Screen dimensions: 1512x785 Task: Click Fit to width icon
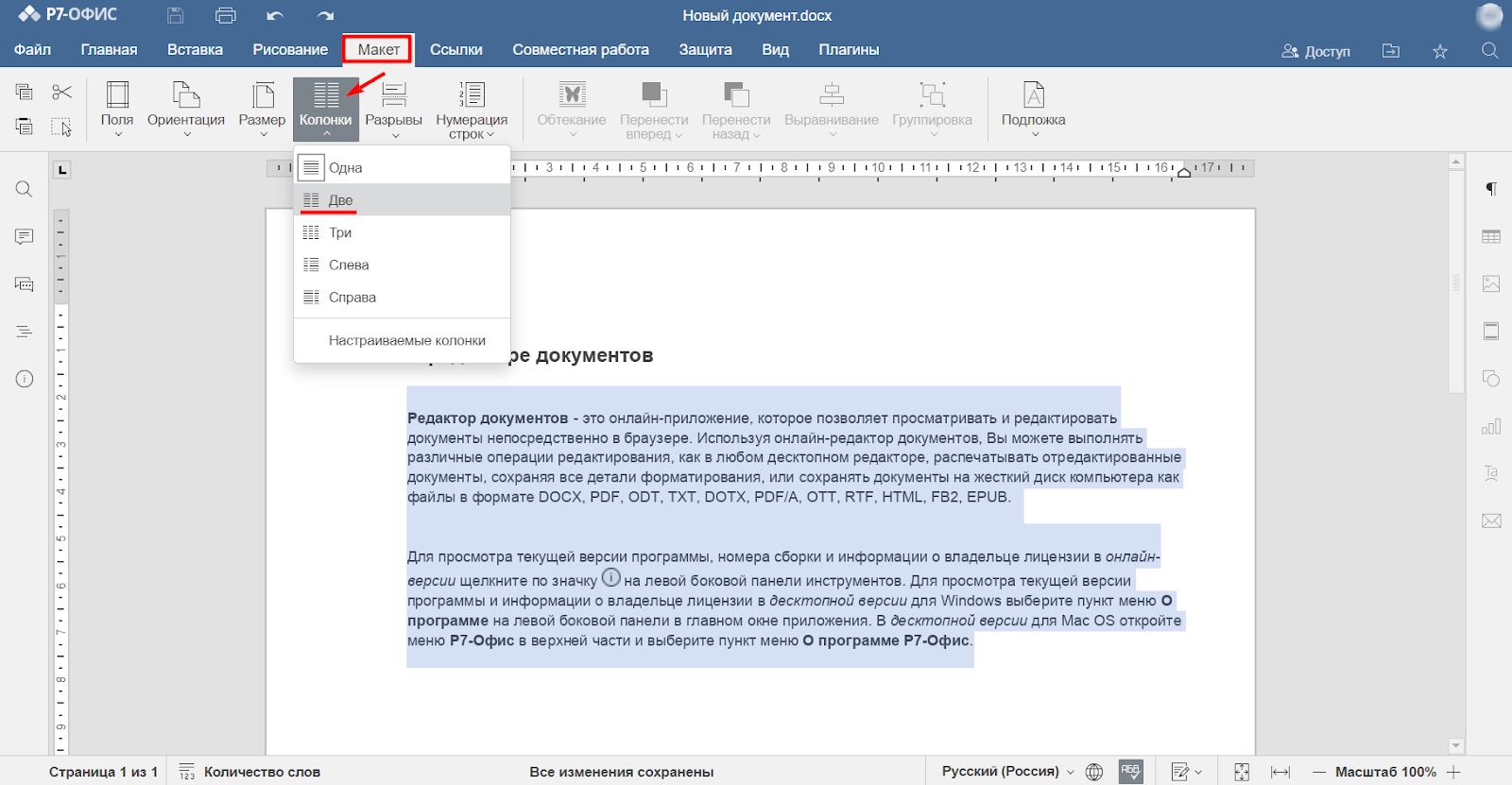1280,772
